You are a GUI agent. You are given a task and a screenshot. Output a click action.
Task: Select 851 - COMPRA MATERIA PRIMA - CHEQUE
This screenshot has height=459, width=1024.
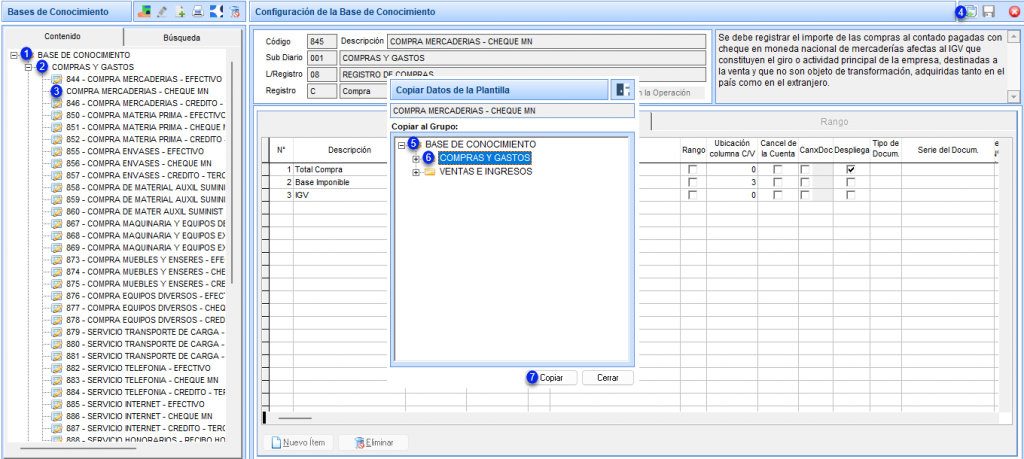tap(145, 127)
